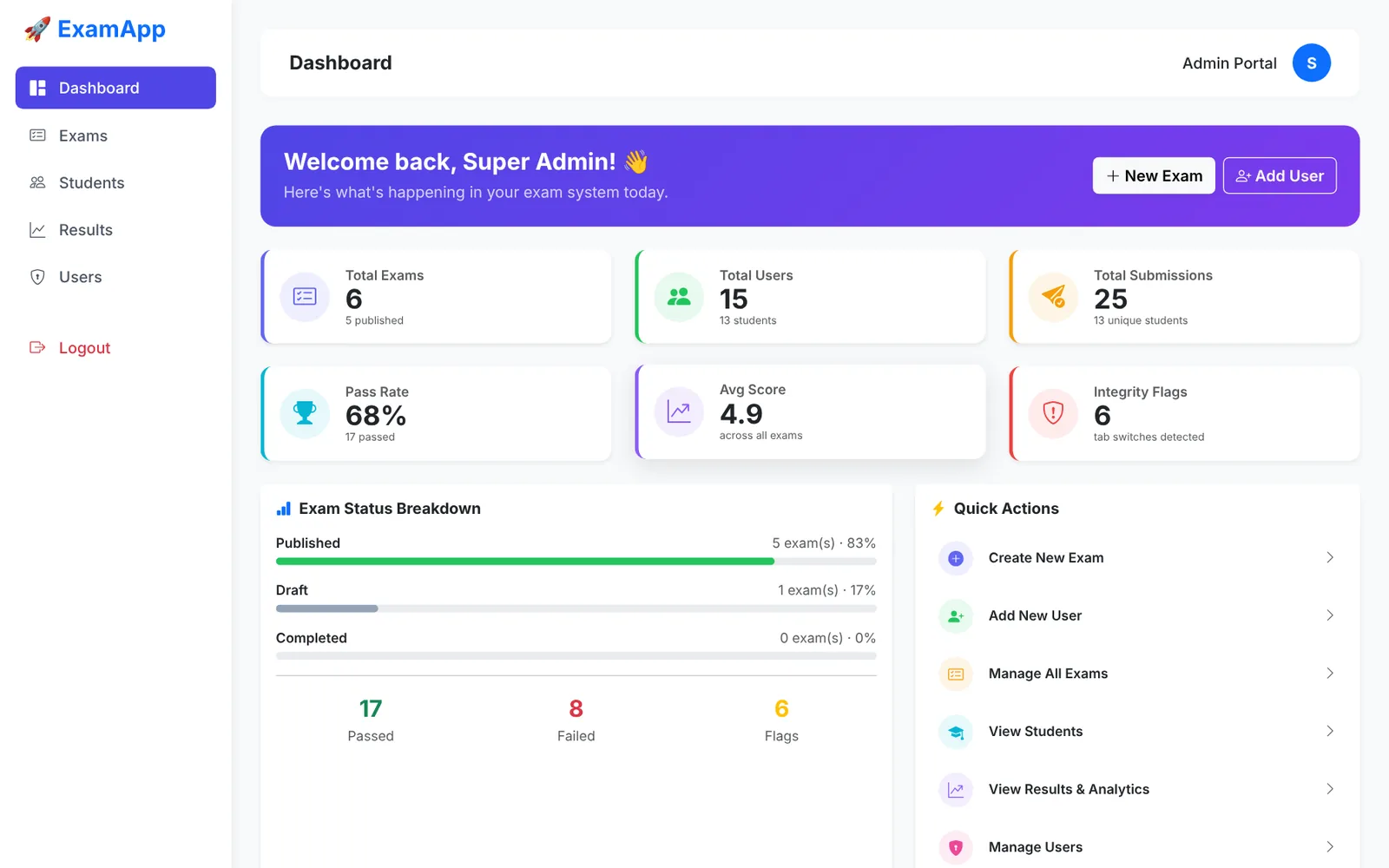The height and width of the screenshot is (868, 1389).
Task: Select the Create New Exam quick action
Action: click(1137, 558)
